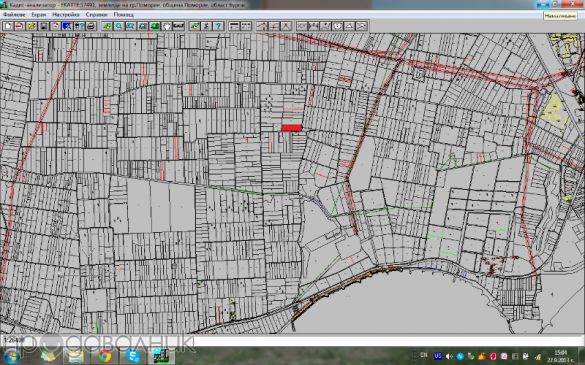The height and width of the screenshot is (365, 585).
Task: Select the red highlighted parcel on the map
Action: coord(291,128)
